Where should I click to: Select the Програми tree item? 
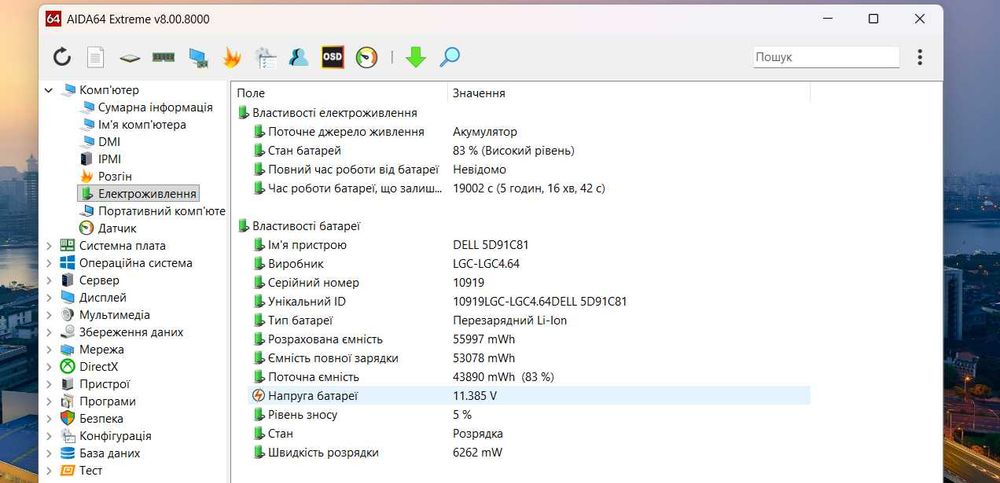(107, 401)
